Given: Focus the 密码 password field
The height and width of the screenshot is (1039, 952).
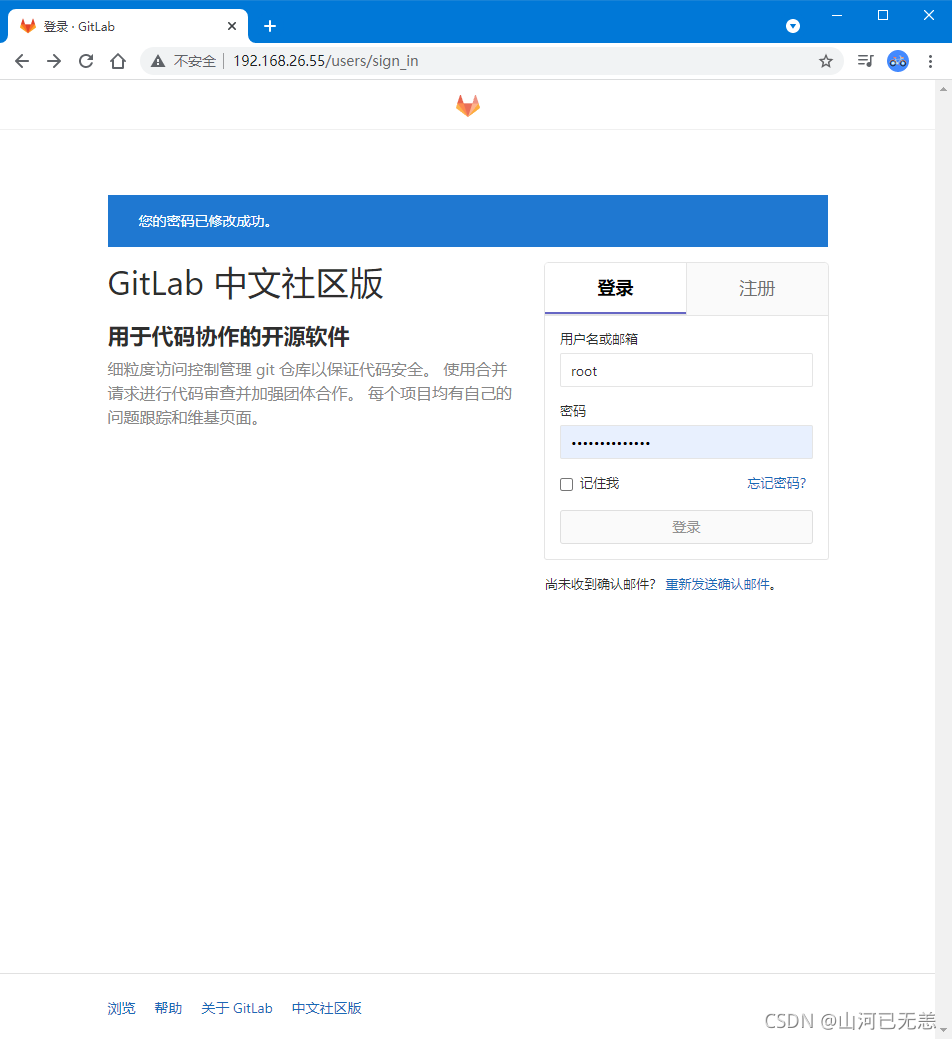Looking at the screenshot, I should coord(686,442).
